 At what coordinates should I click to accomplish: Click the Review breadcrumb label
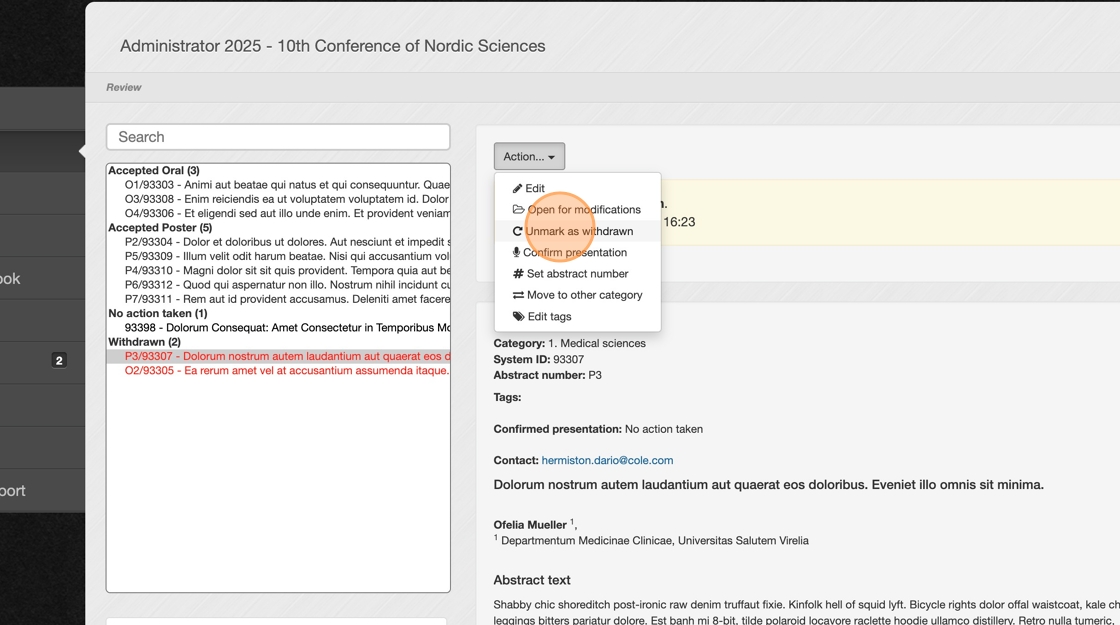124,87
